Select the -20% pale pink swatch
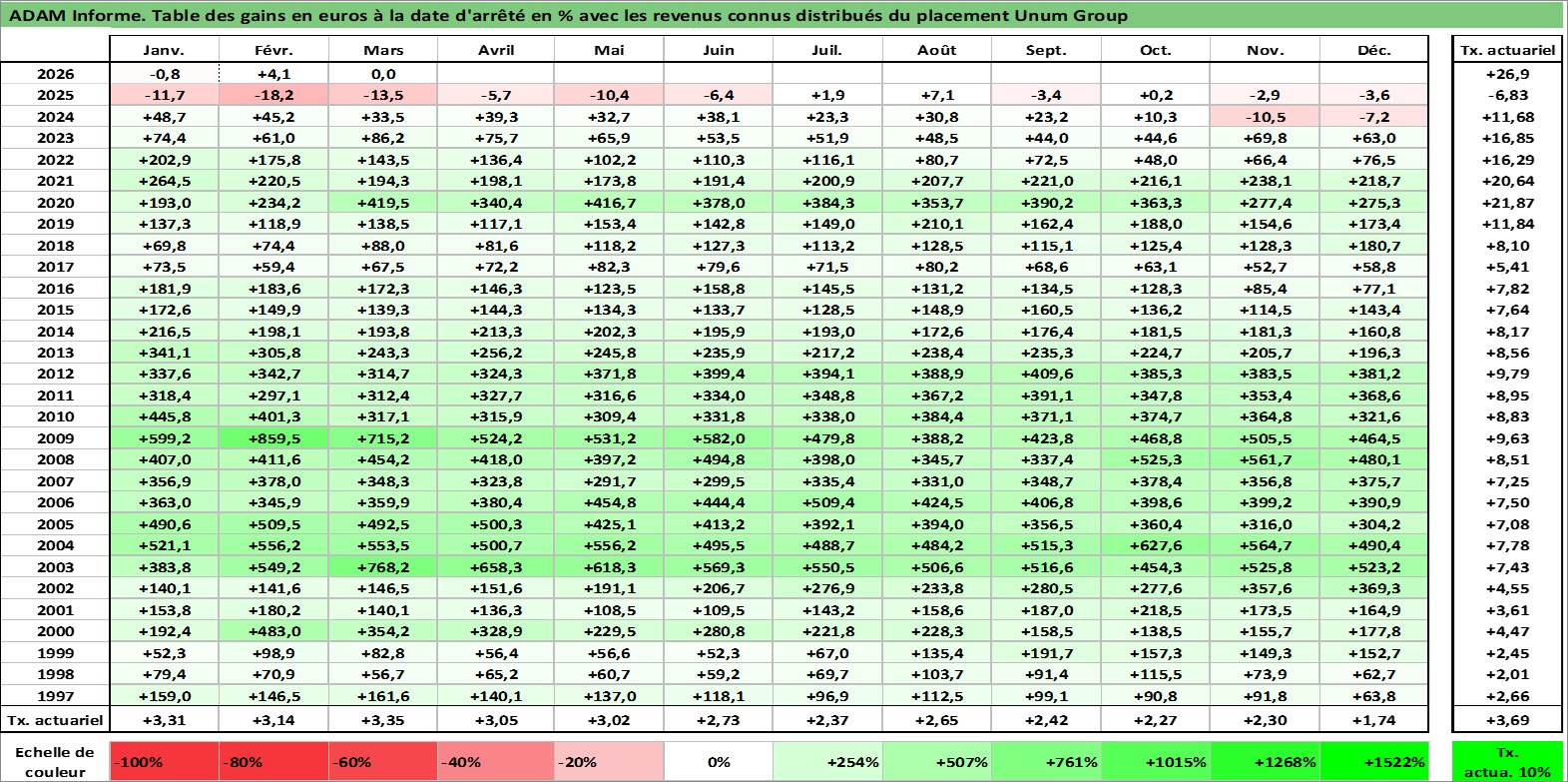Screen dimensions: 1568x782 pos(608,761)
